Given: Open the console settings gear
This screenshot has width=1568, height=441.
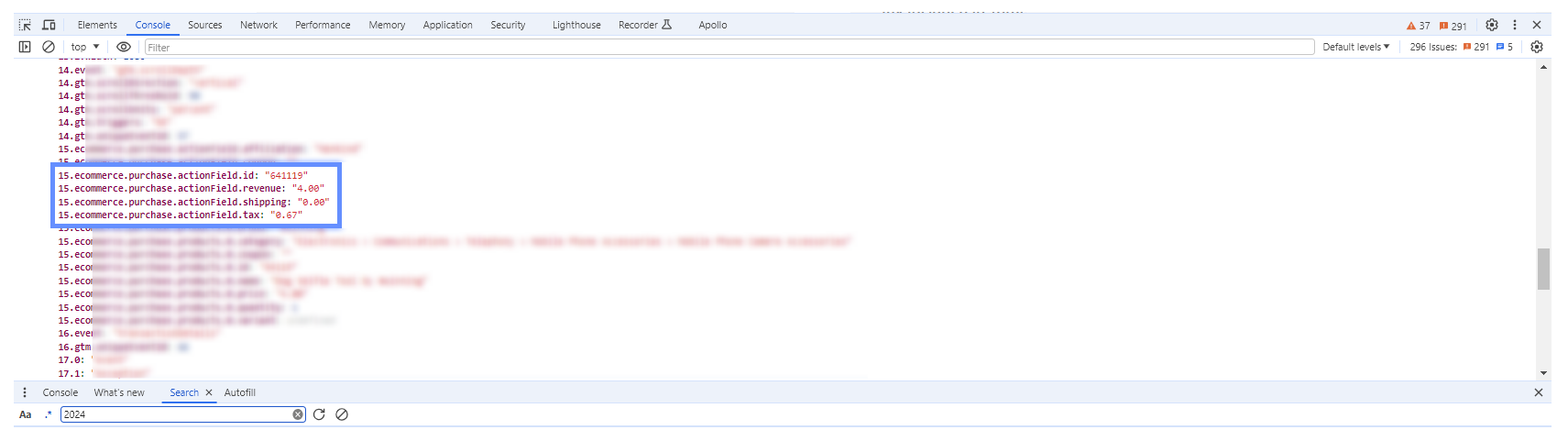Looking at the screenshot, I should [x=1537, y=47].
